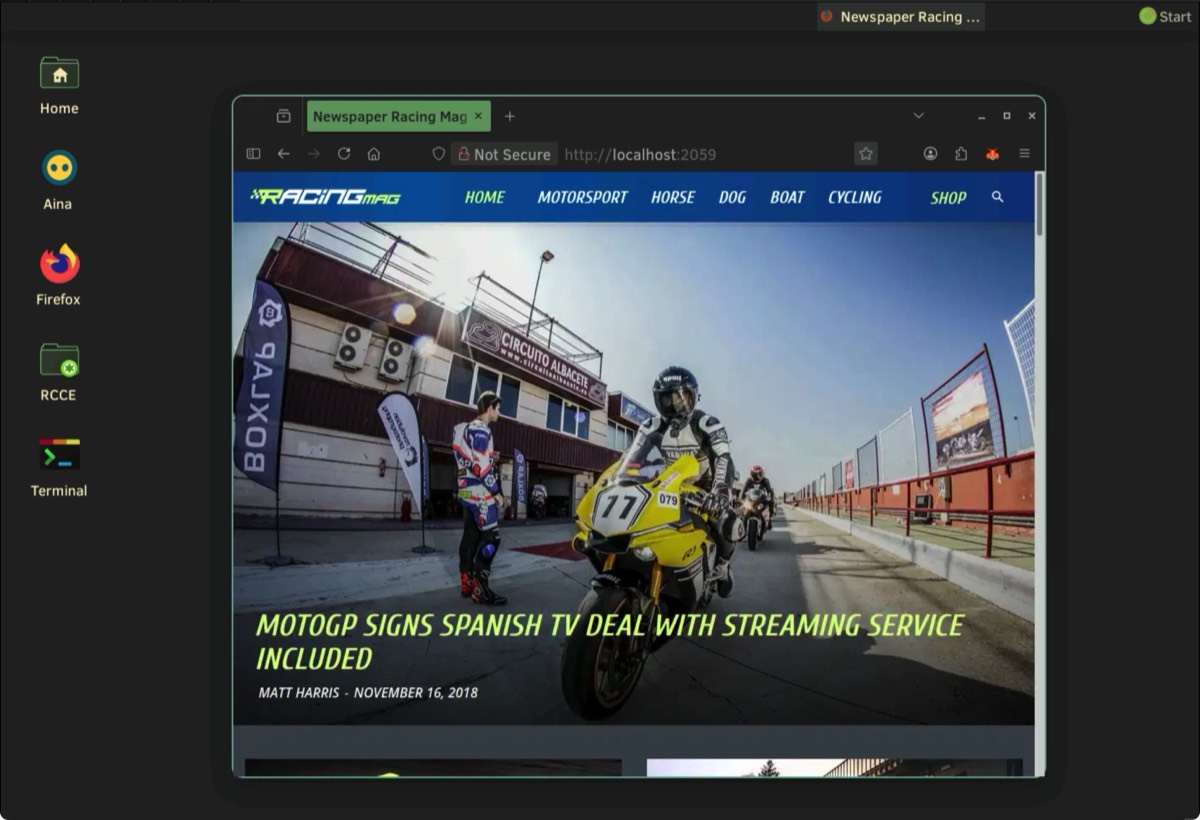Click the localhost URL address field
The image size is (1200, 820).
click(700, 154)
